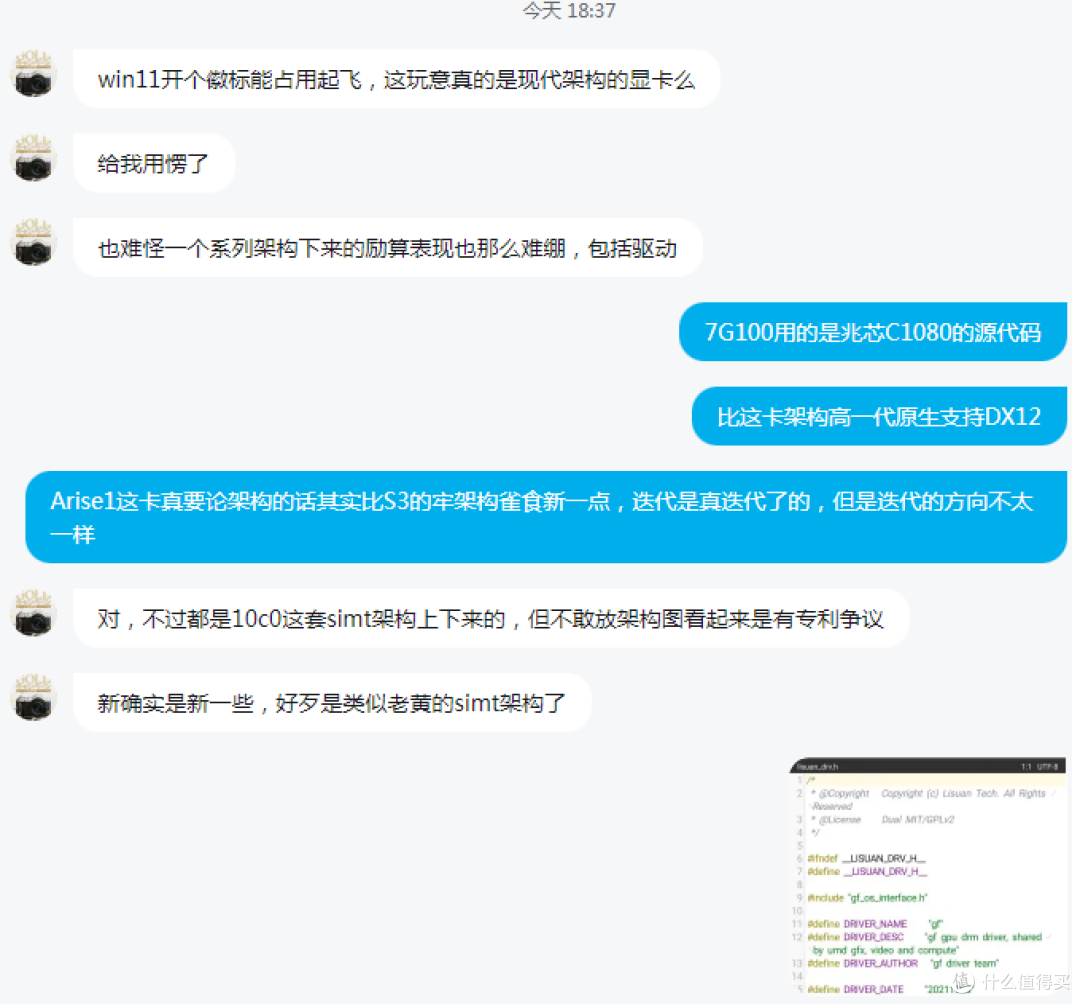
Task: Click message '也难怪一个系列架构下来的励算表现'
Action: [388, 248]
